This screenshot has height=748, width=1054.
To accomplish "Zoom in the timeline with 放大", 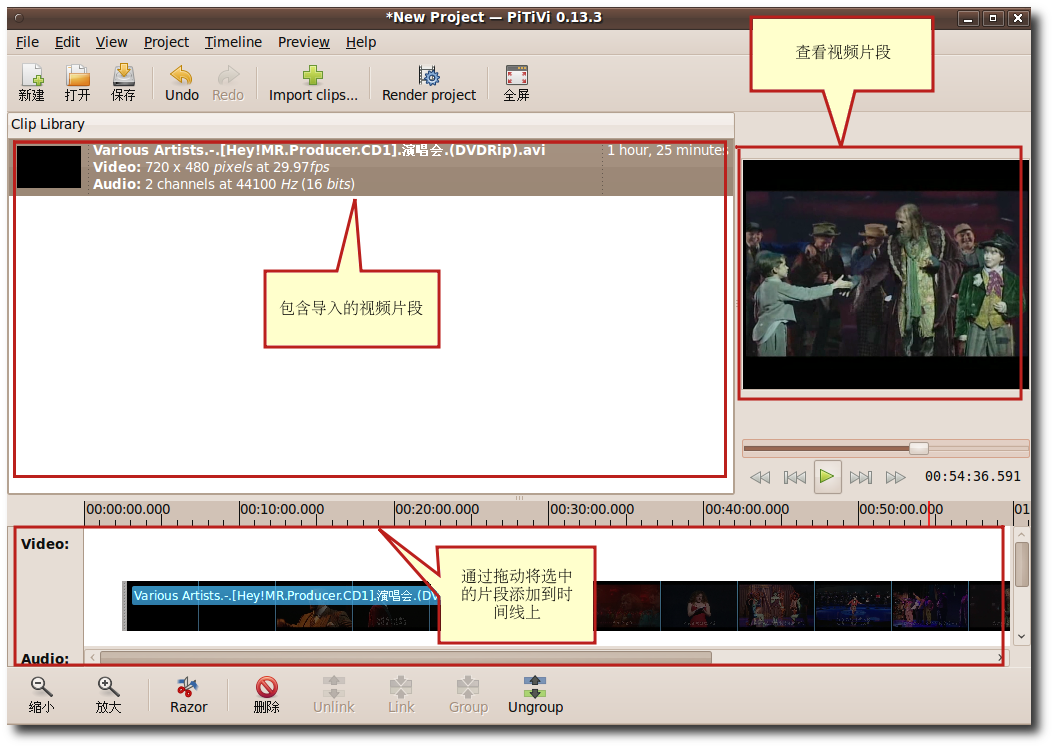I will point(108,695).
